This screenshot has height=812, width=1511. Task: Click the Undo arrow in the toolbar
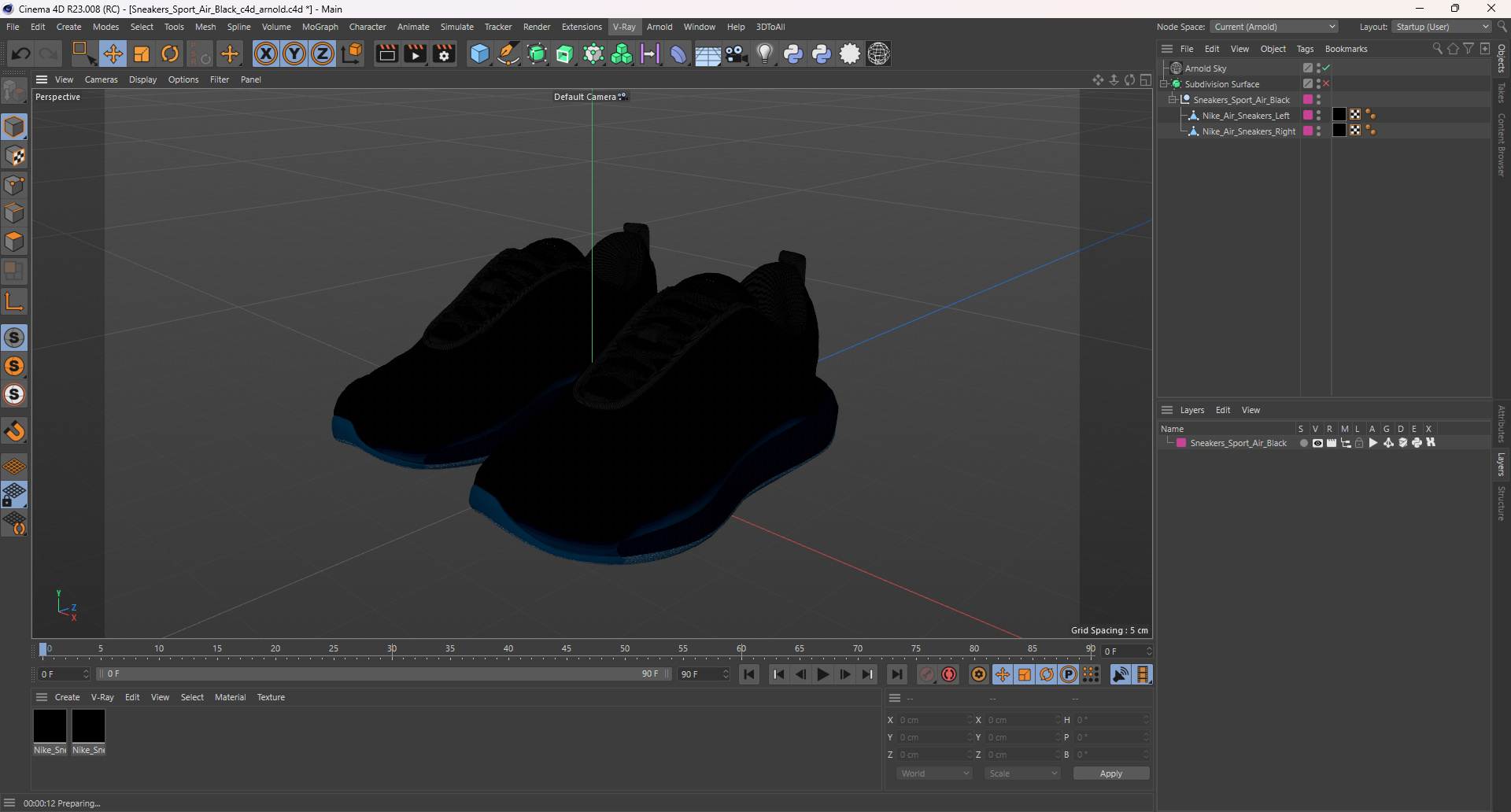click(x=21, y=54)
